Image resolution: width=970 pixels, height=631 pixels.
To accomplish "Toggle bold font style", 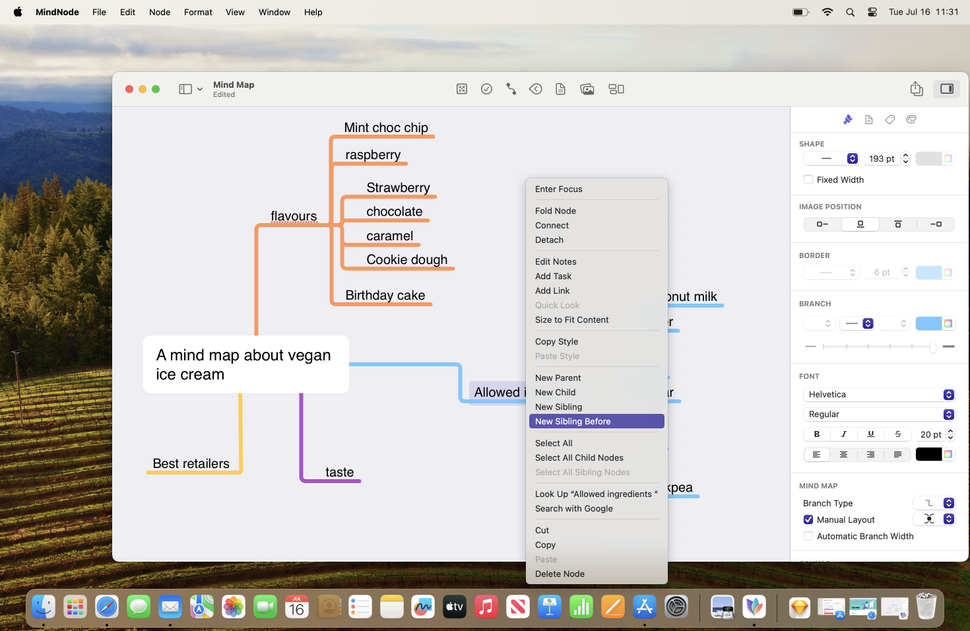I will (x=817, y=434).
